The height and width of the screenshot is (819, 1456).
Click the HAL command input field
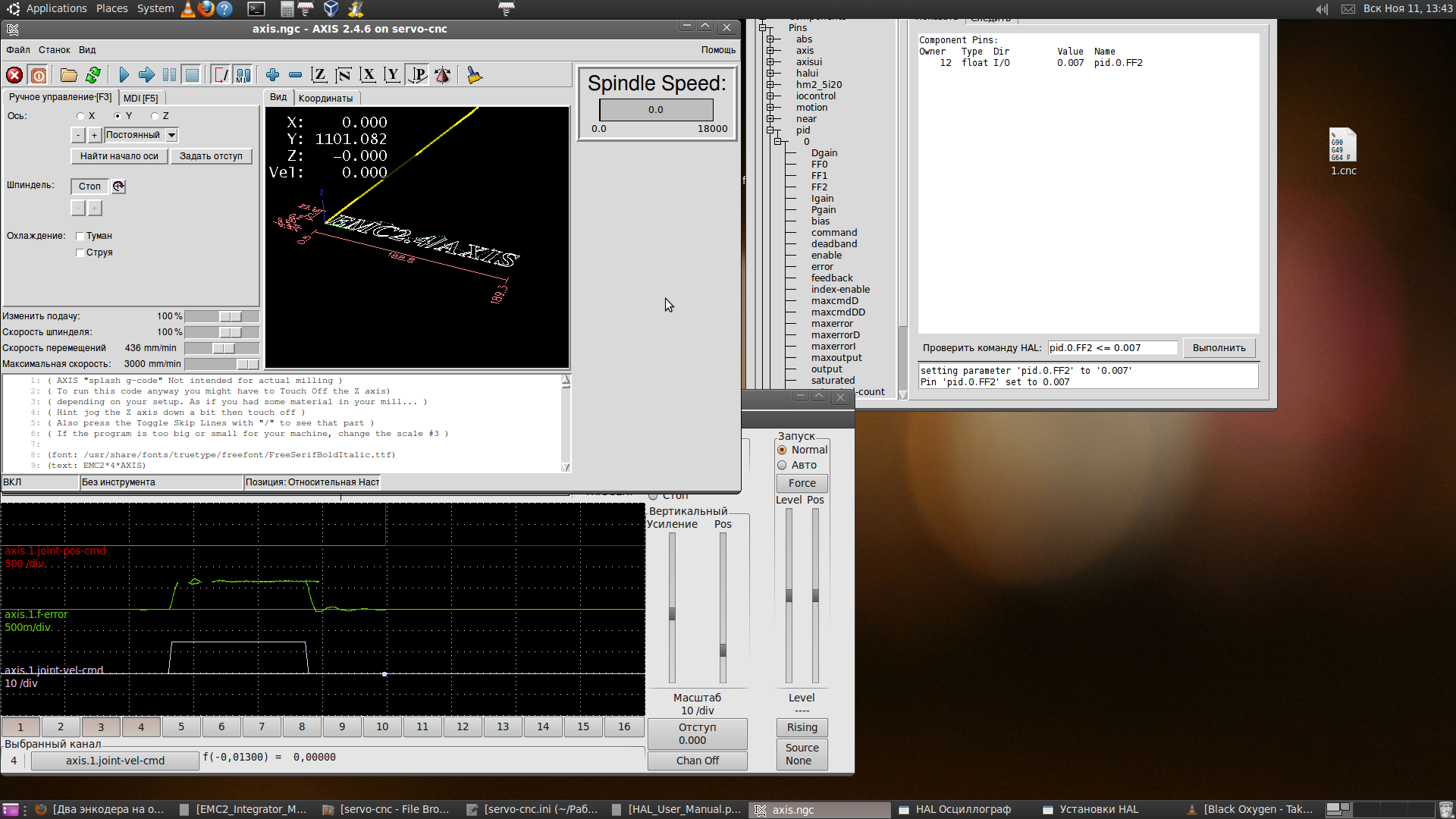coord(1112,348)
